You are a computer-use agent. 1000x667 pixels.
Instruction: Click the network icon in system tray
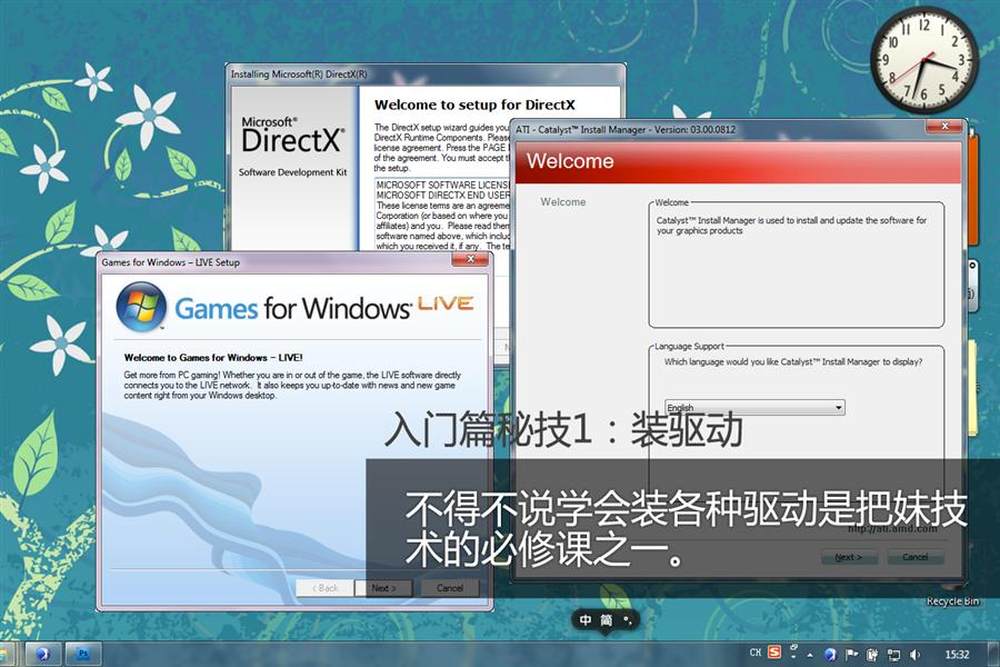(893, 654)
